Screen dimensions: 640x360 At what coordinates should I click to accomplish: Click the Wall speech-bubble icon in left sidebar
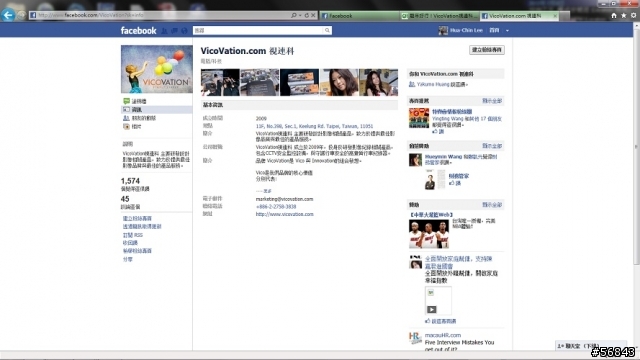(x=127, y=101)
